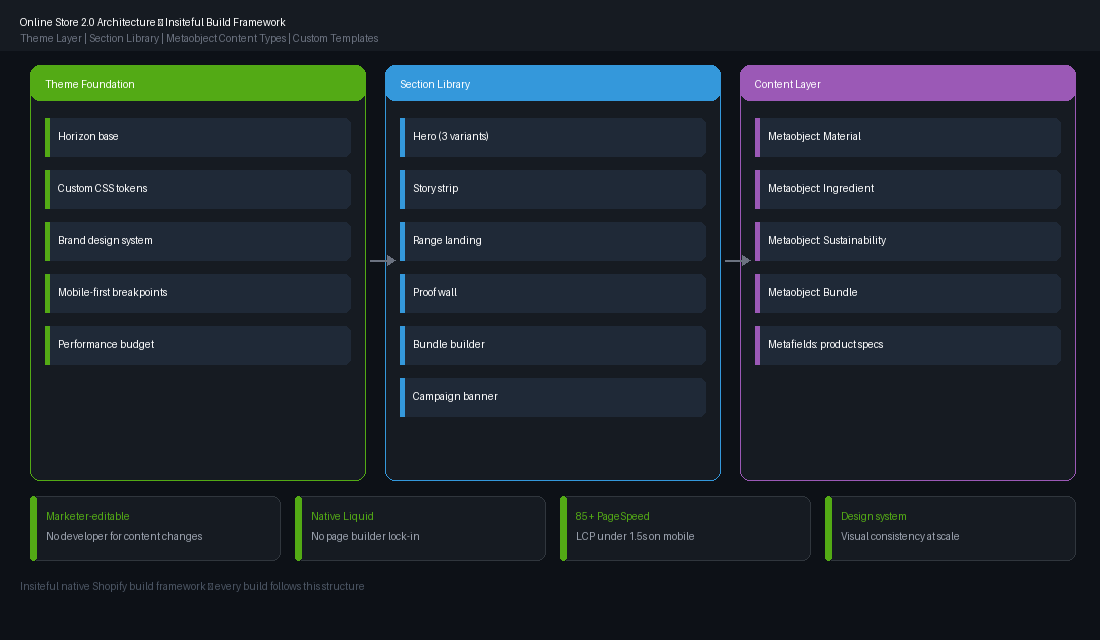The image size is (1100, 640).
Task: Click the Content Layer column header
Action: pyautogui.click(x=908, y=84)
